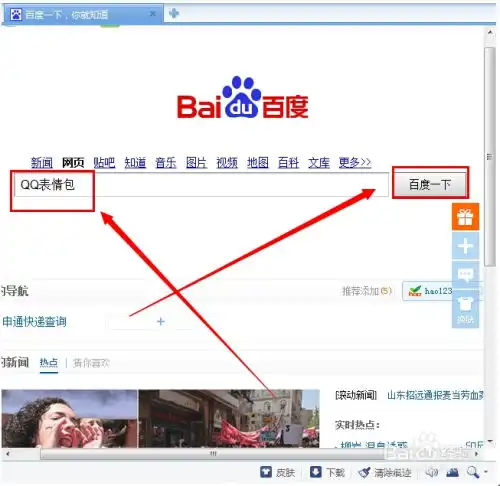
Task: Click 清除痕迹 to clear browsing traces
Action: point(385,472)
